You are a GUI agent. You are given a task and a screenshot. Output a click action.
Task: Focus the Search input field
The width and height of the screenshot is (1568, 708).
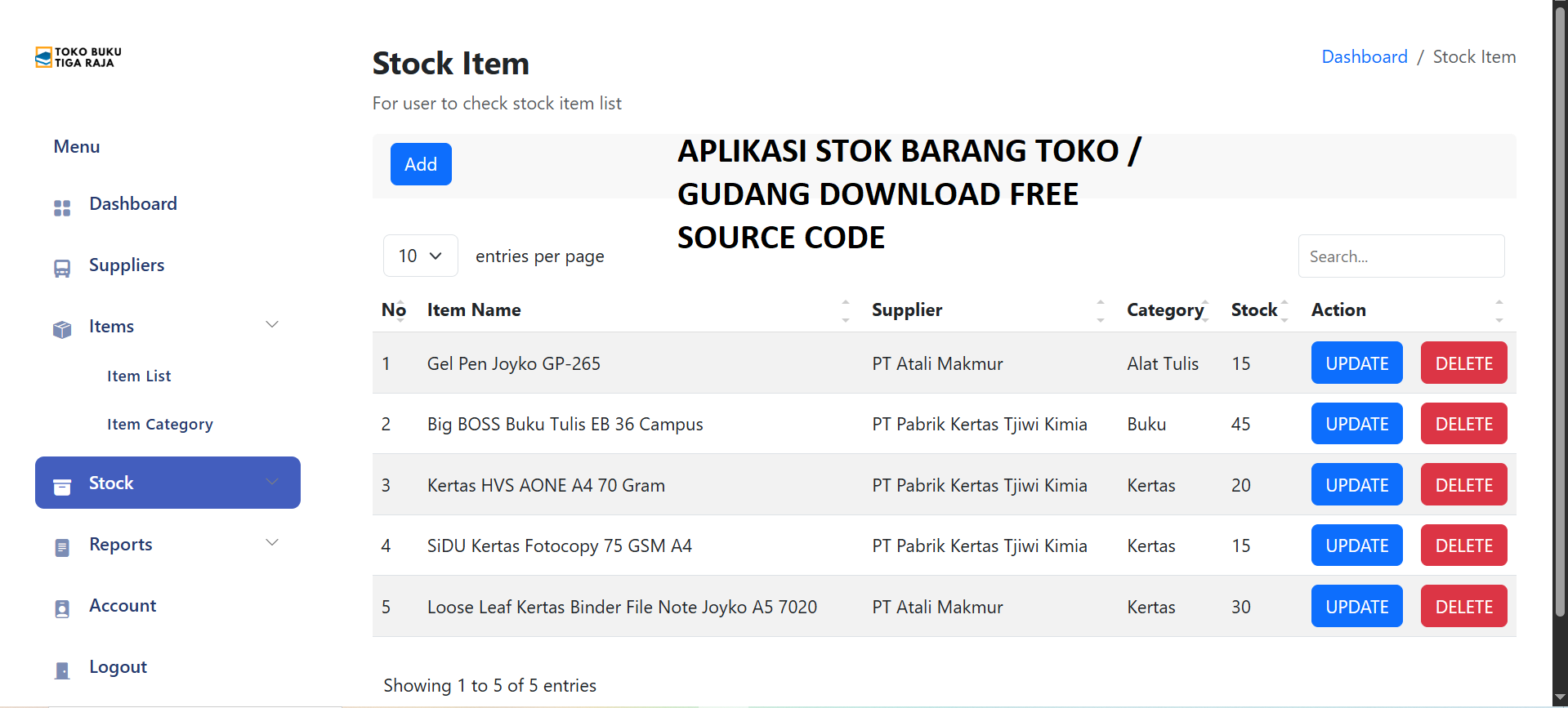coord(1401,256)
